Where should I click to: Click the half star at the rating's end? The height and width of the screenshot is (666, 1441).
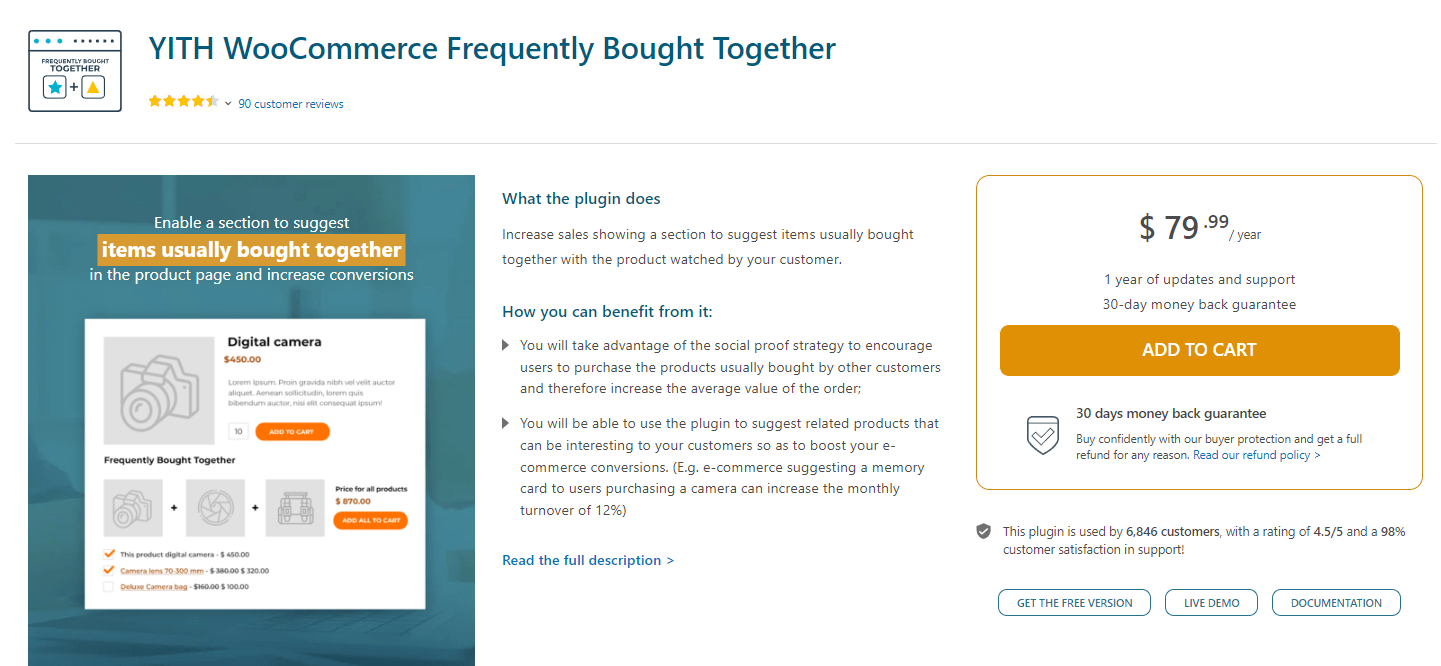(212, 100)
